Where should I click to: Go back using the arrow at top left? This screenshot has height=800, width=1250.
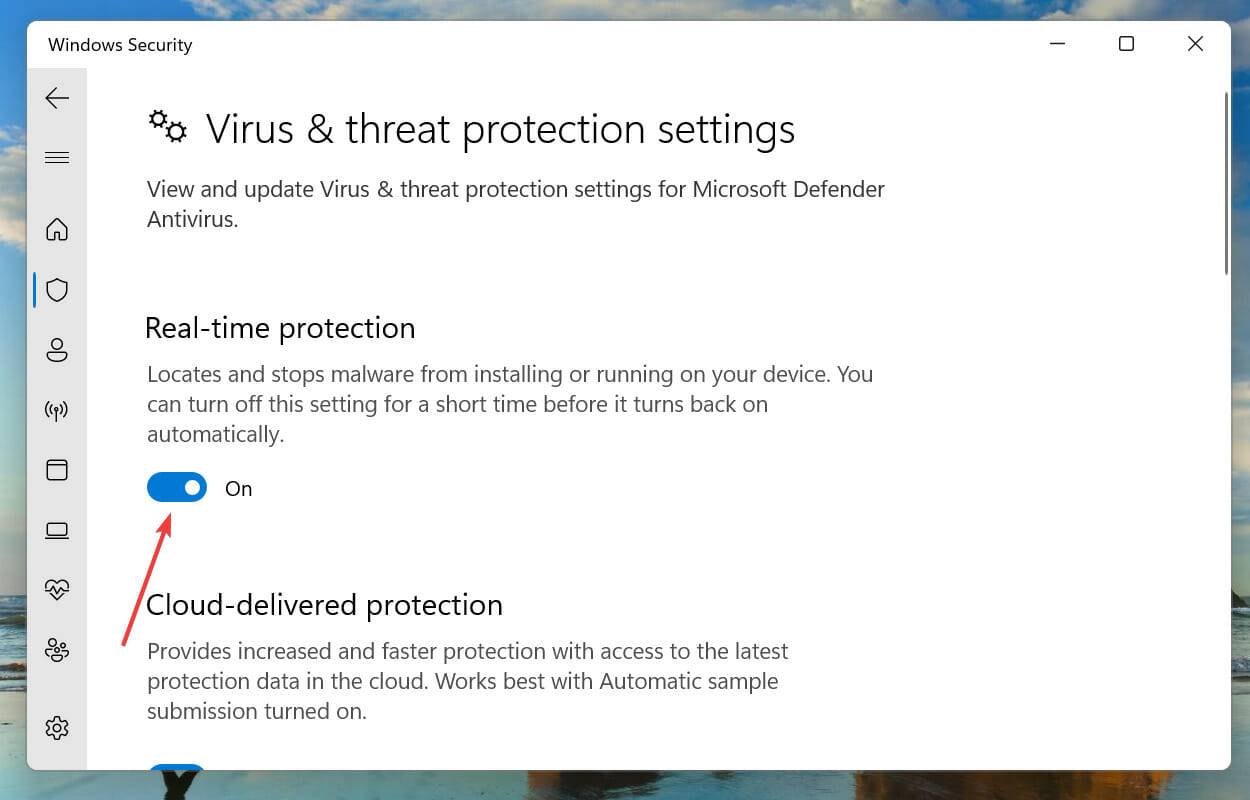tap(57, 98)
